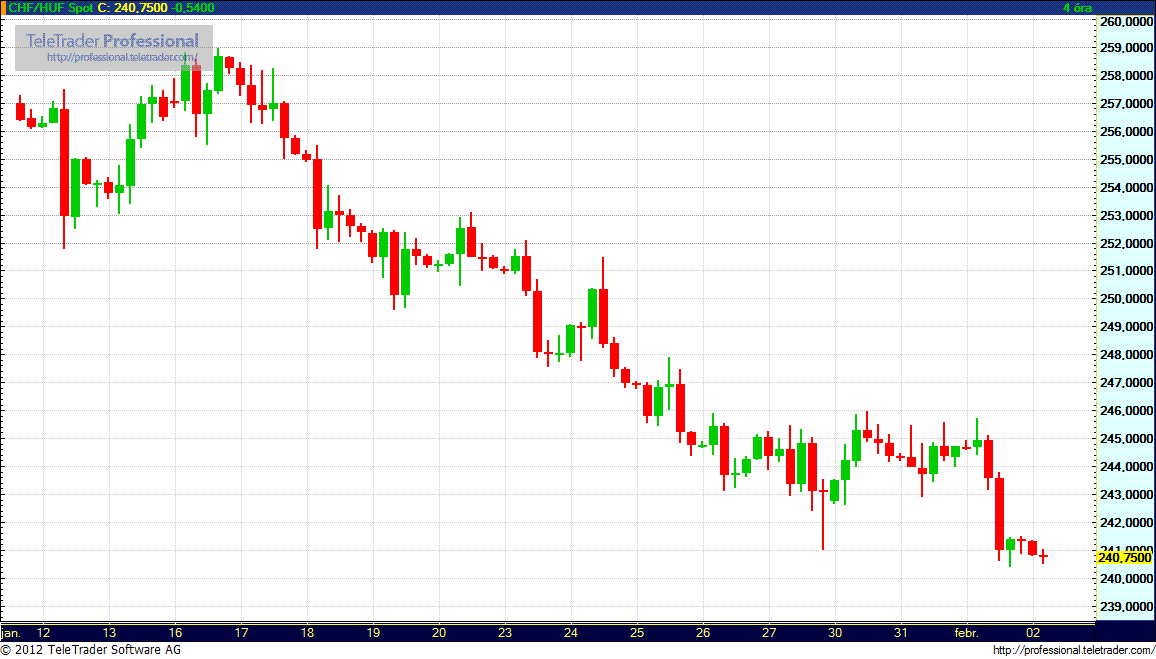Click the 240,0000 price axis label
This screenshot has width=1156, height=659.
1127,579
